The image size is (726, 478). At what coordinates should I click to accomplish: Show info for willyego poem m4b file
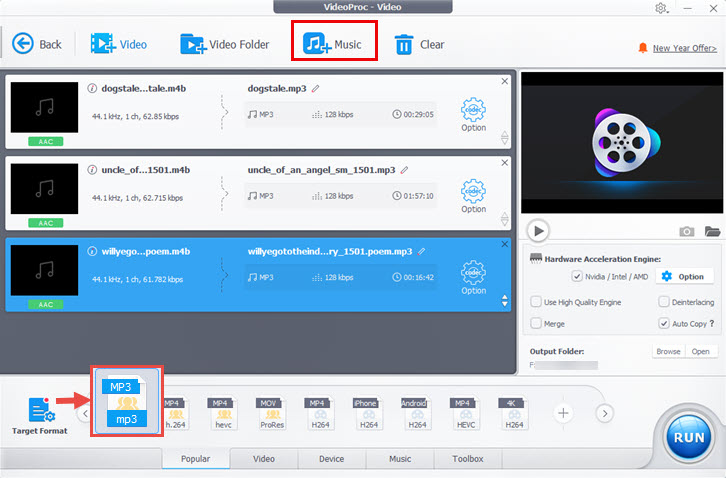[92, 251]
